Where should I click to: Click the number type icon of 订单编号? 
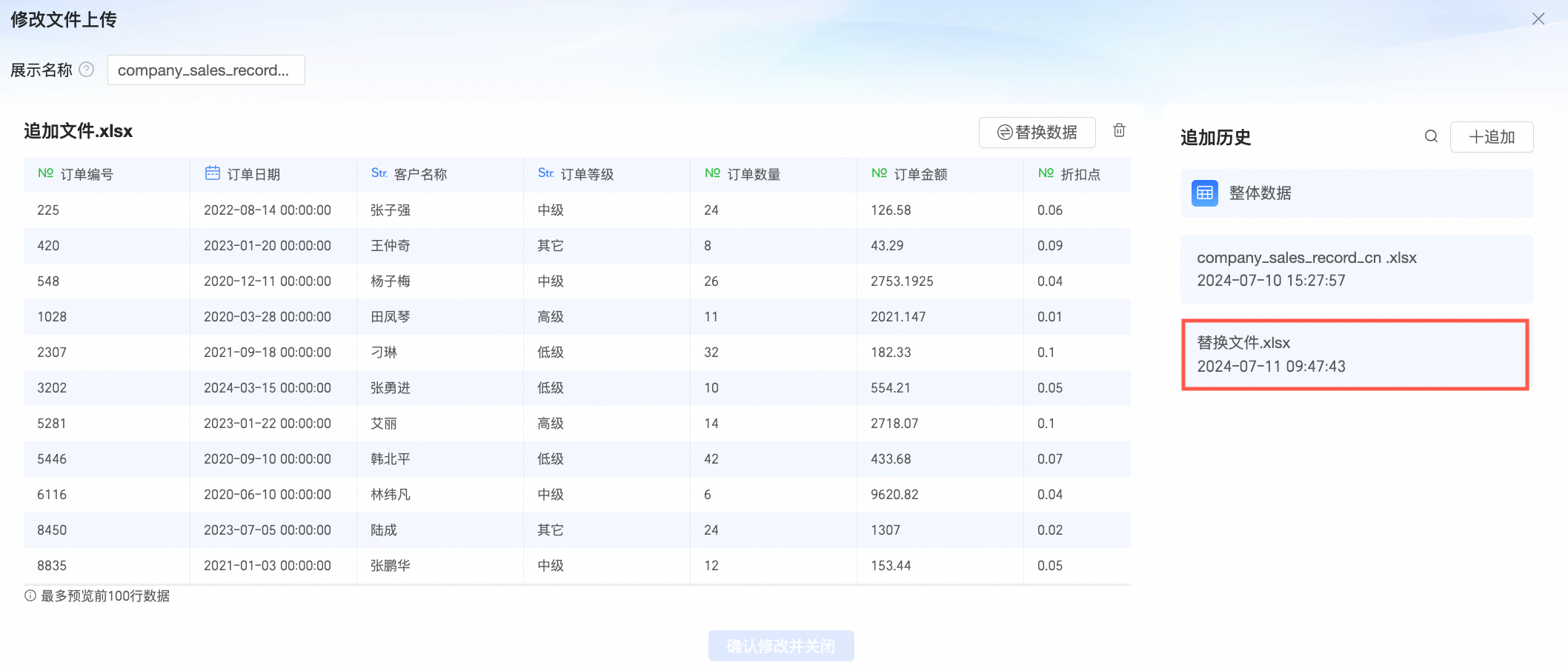46,173
